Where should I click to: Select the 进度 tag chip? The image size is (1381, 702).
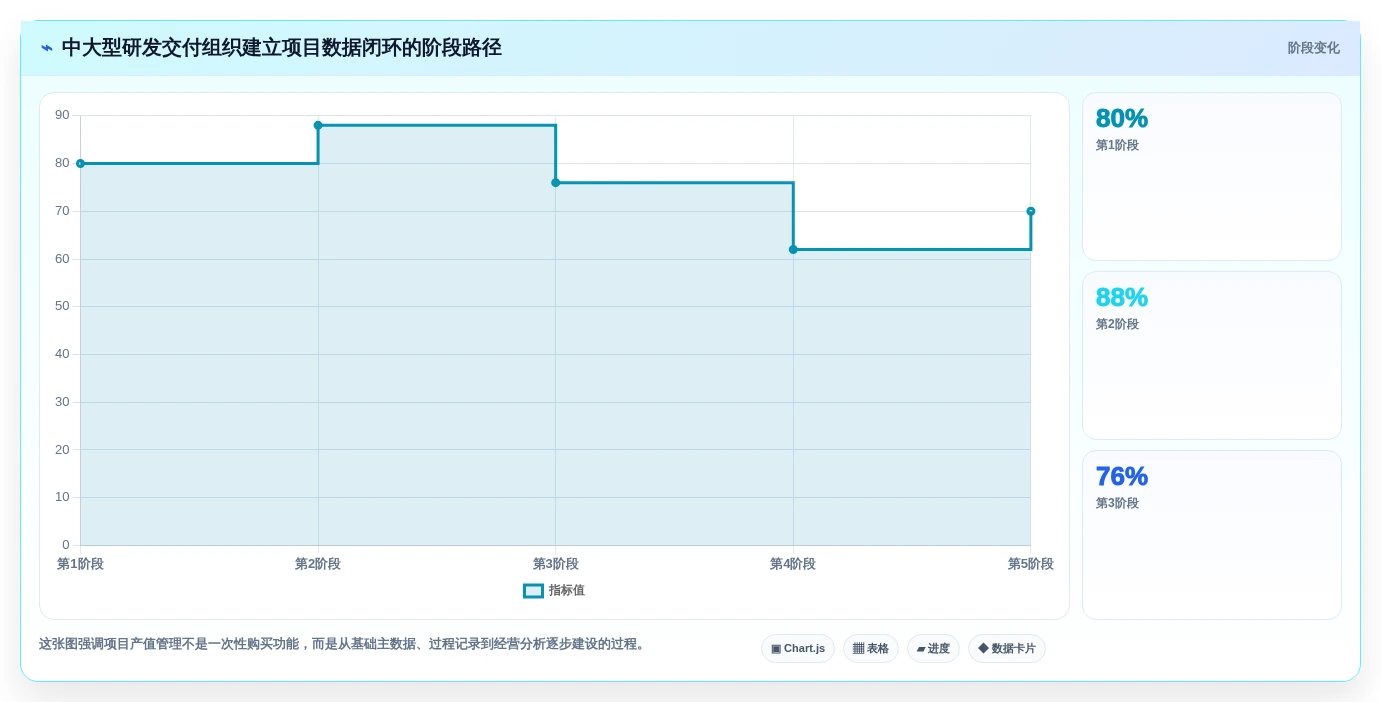(x=933, y=649)
